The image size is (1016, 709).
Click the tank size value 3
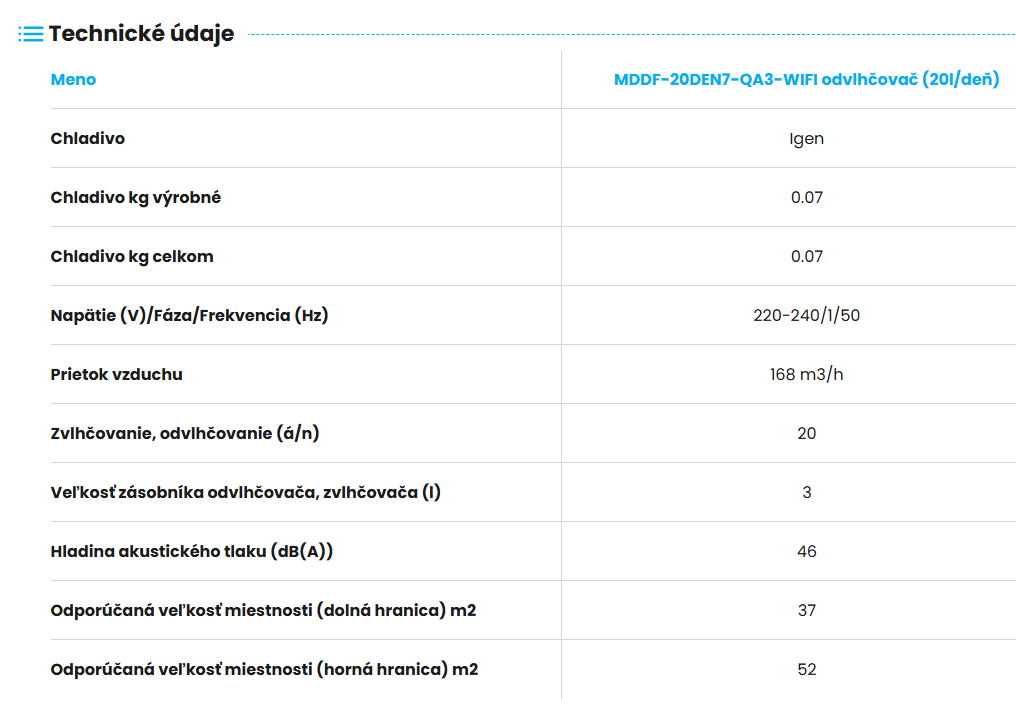[806, 493]
